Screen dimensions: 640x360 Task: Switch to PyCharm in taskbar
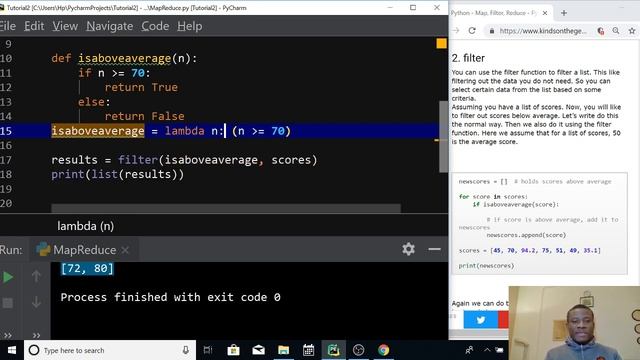(x=333, y=350)
